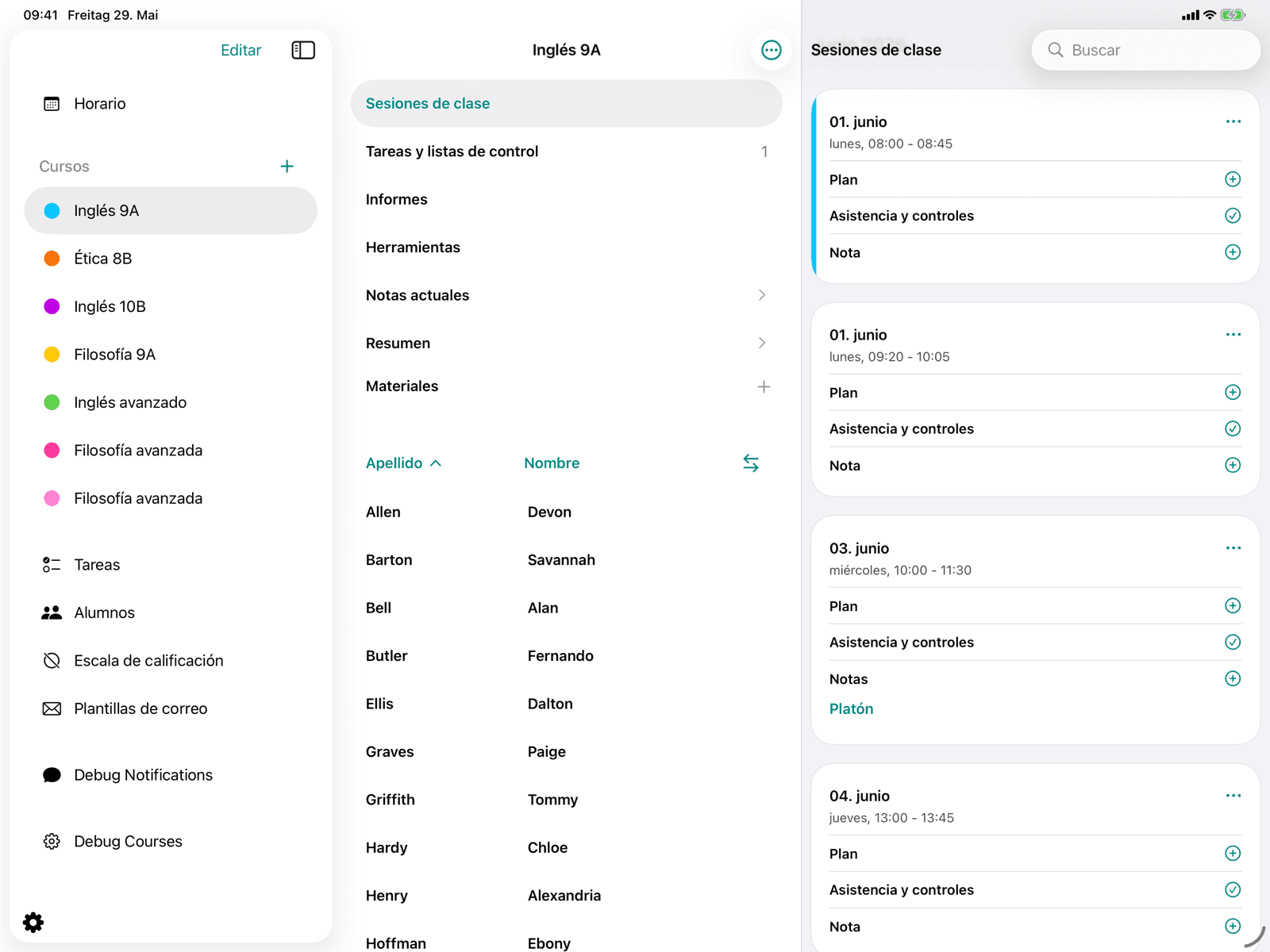Image resolution: width=1270 pixels, height=952 pixels.
Task: Open student Graves Paige
Action: pyautogui.click(x=567, y=752)
